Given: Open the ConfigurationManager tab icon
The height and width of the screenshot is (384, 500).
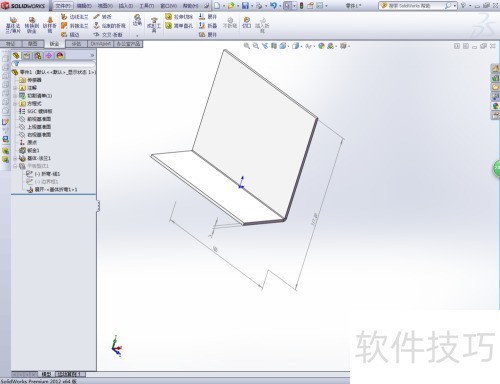Looking at the screenshot, I should [38, 56].
